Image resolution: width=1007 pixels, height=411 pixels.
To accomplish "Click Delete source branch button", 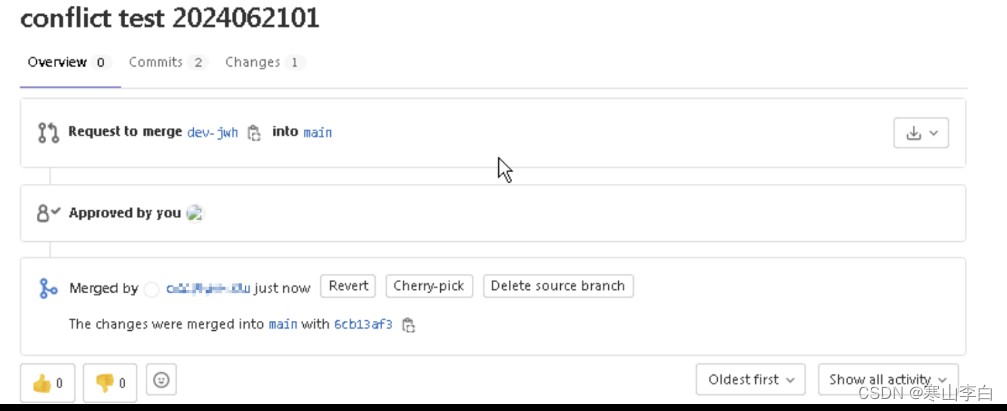I will click(x=558, y=286).
